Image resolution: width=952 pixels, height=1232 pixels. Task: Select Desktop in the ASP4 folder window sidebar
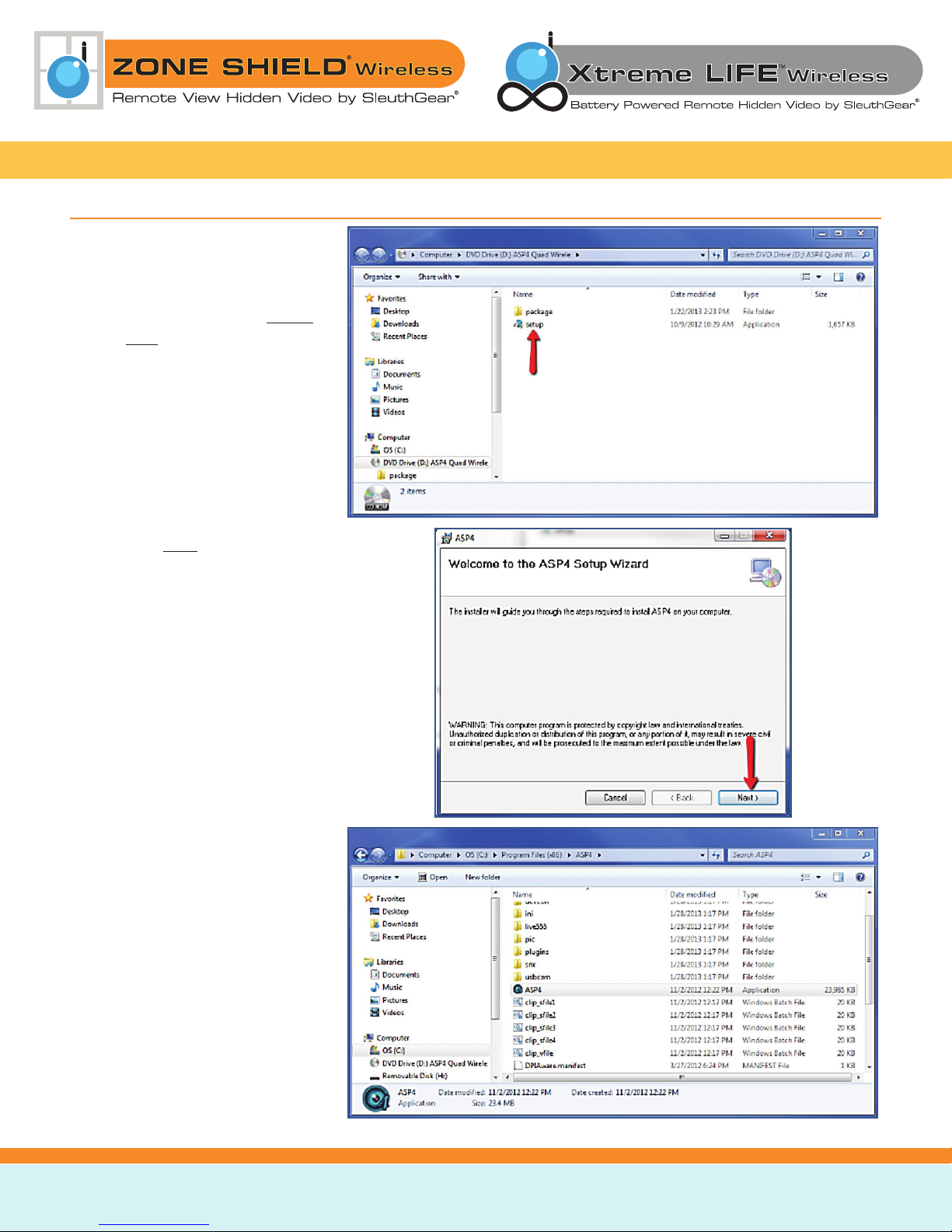coord(389,912)
